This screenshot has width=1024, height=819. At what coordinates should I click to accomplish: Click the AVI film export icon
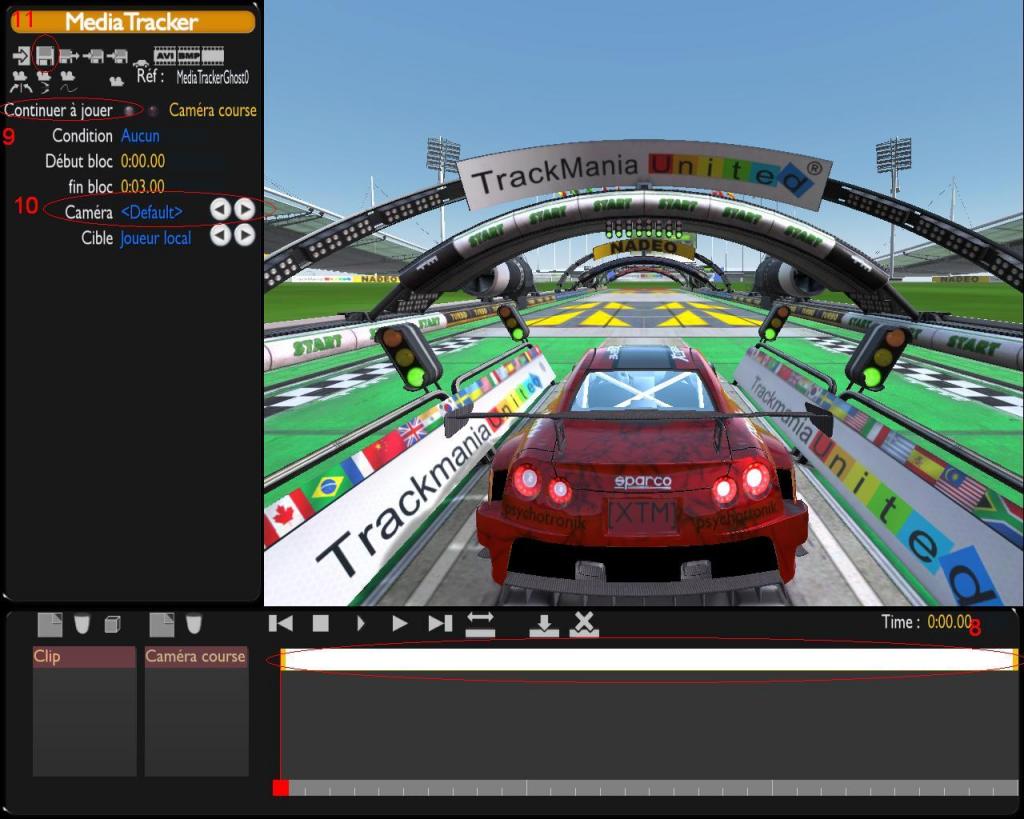(165, 56)
